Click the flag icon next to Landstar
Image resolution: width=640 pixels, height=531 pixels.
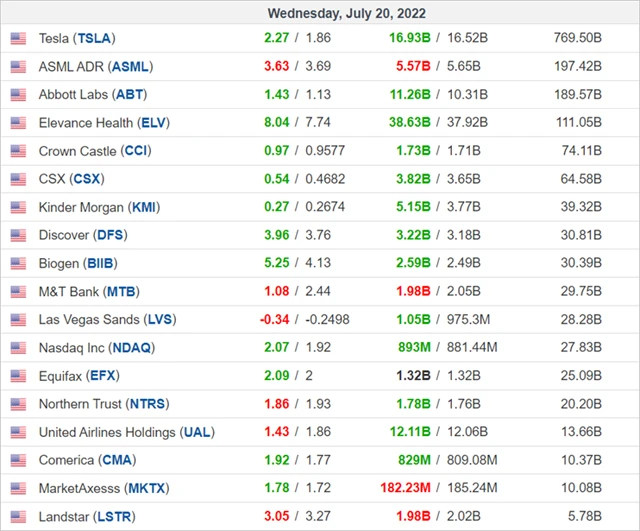click(x=18, y=517)
